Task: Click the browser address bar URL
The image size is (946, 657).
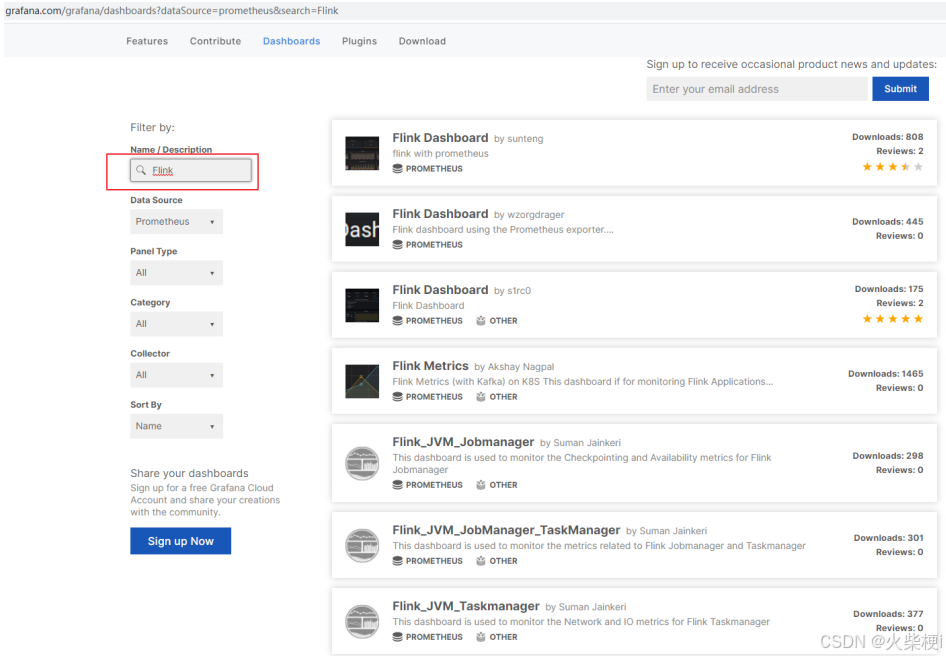Action: [x=172, y=10]
